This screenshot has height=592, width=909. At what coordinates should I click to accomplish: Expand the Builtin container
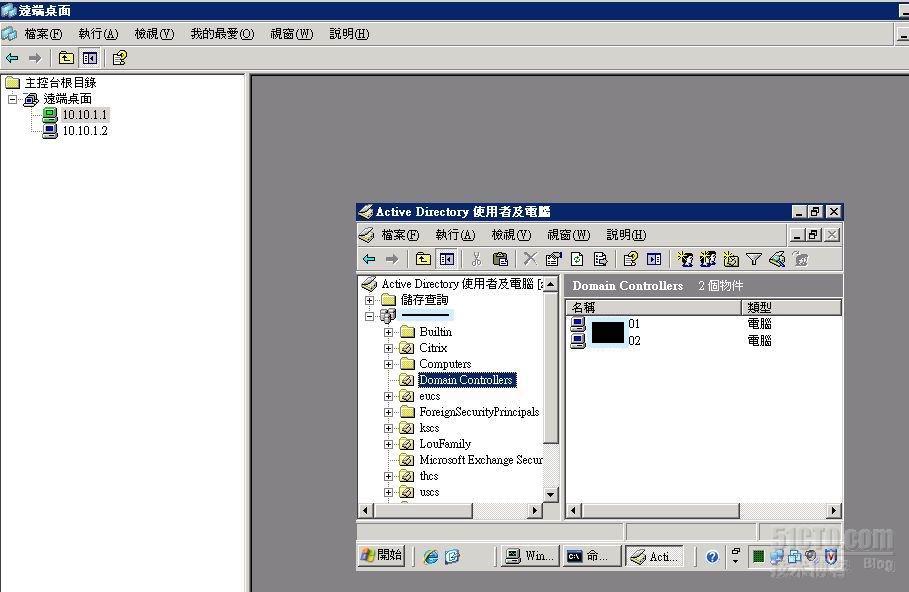[388, 332]
